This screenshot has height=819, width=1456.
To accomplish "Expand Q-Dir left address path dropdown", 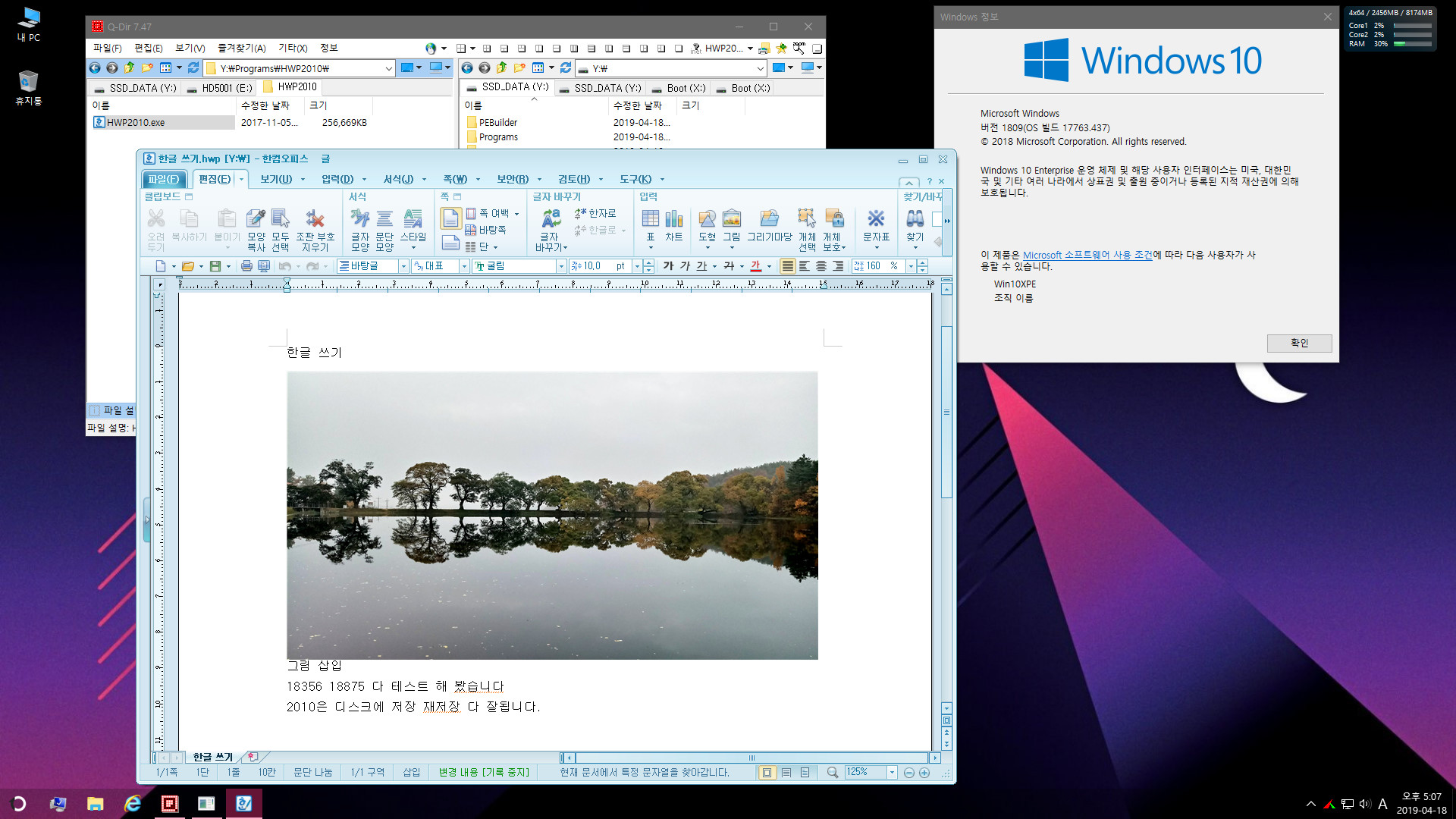I will point(388,68).
